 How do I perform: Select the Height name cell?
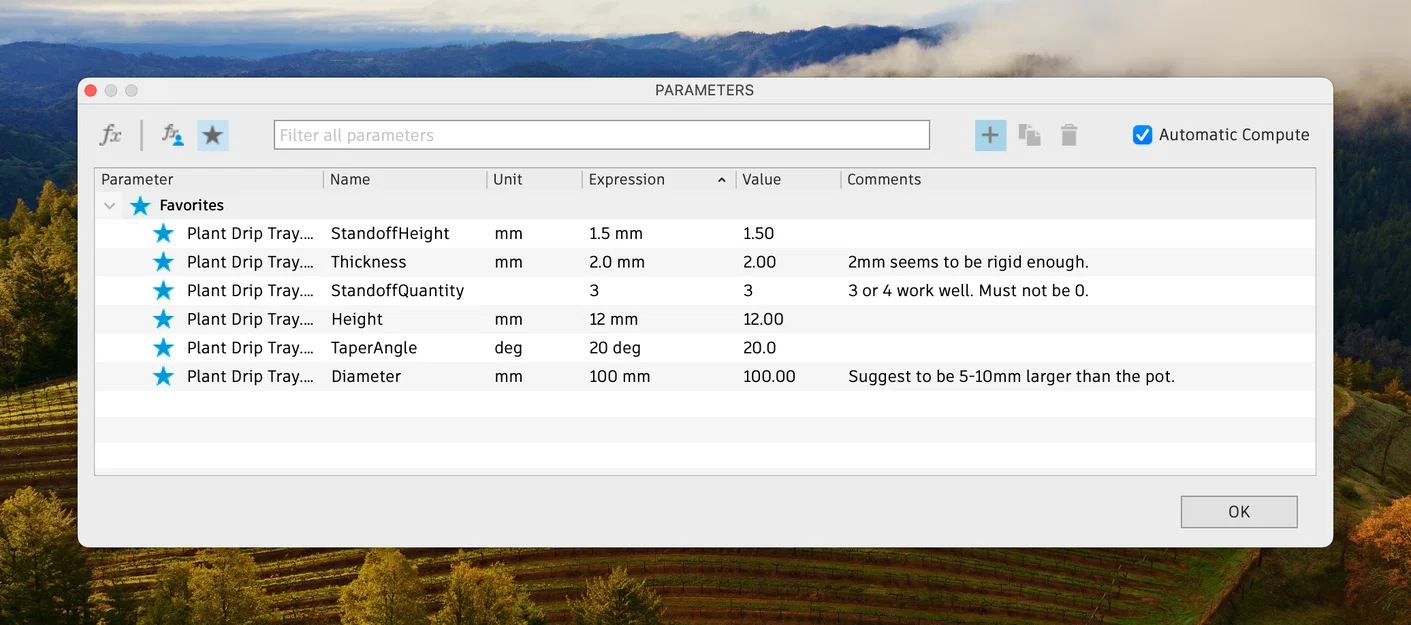pyautogui.click(x=357, y=319)
